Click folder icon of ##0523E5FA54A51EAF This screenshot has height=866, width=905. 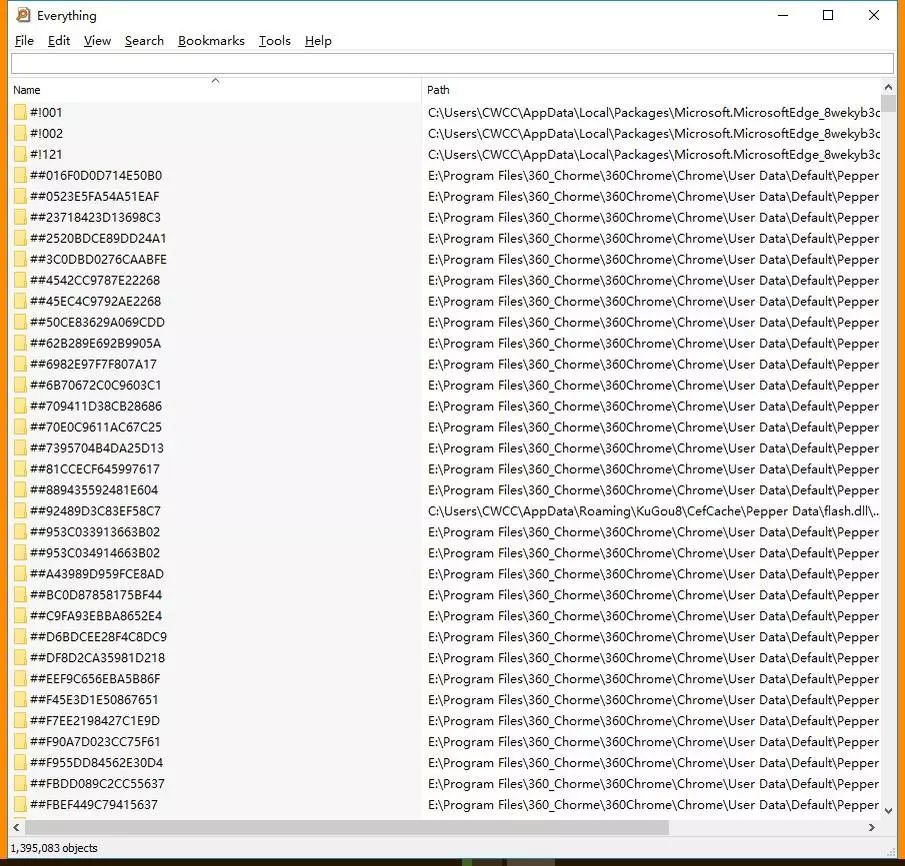20,196
